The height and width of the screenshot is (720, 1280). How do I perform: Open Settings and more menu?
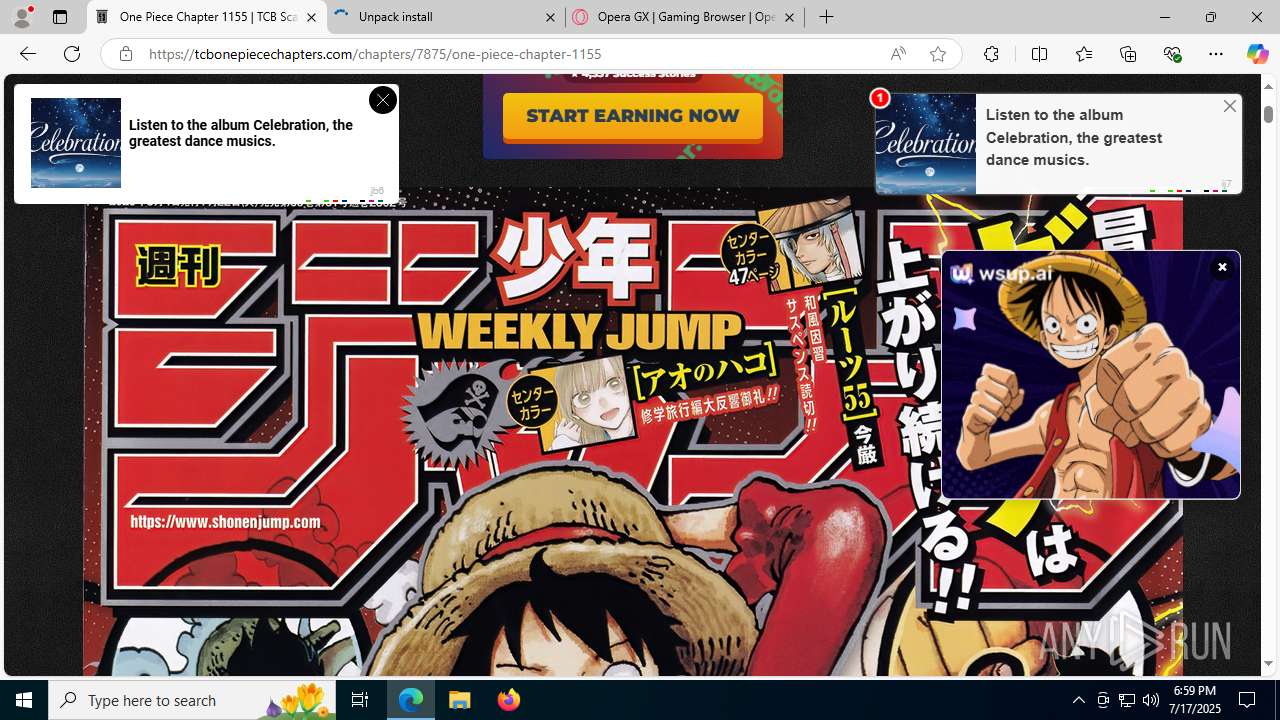coord(1216,54)
